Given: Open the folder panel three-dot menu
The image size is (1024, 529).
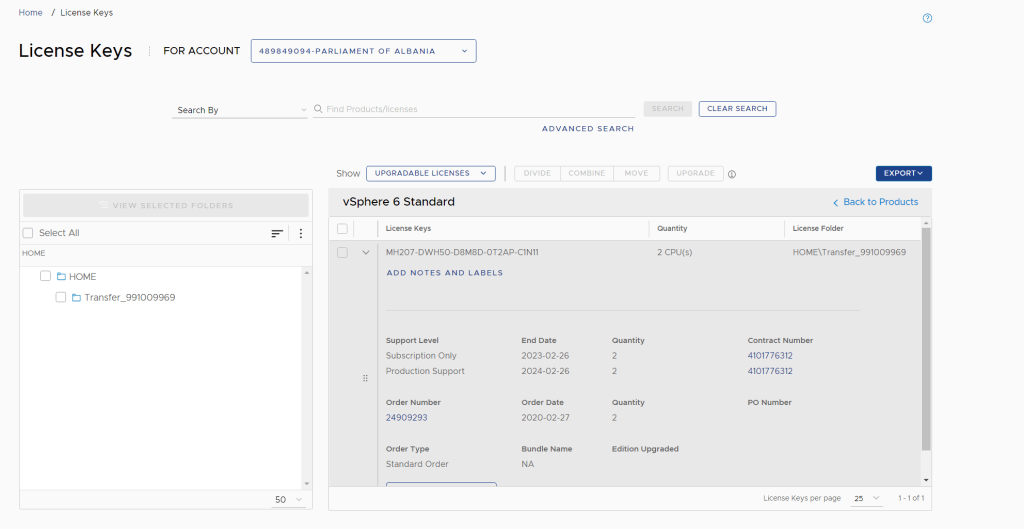Looking at the screenshot, I should coord(300,233).
